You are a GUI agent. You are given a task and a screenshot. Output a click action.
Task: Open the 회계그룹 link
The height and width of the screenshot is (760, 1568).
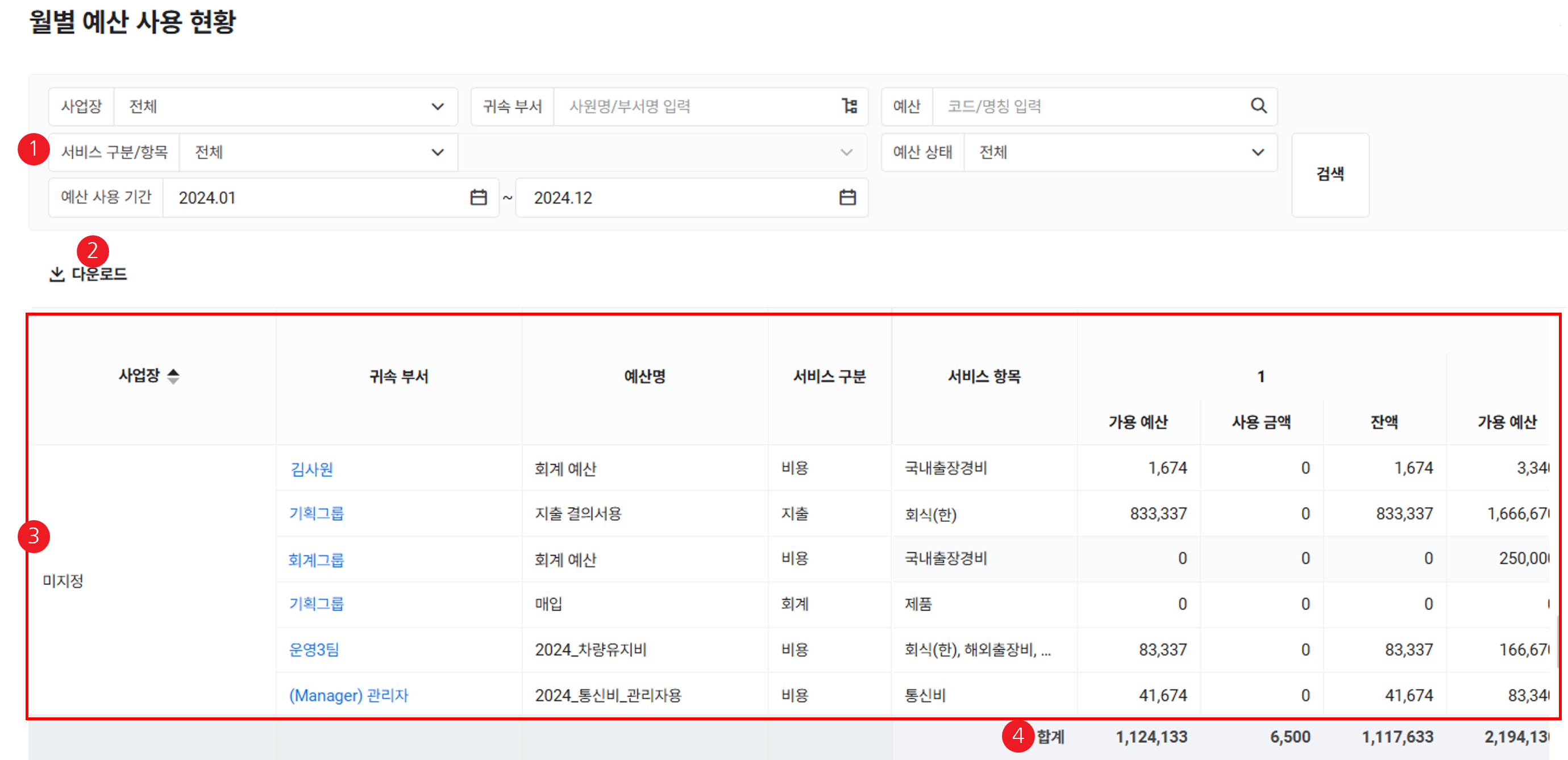[316, 560]
